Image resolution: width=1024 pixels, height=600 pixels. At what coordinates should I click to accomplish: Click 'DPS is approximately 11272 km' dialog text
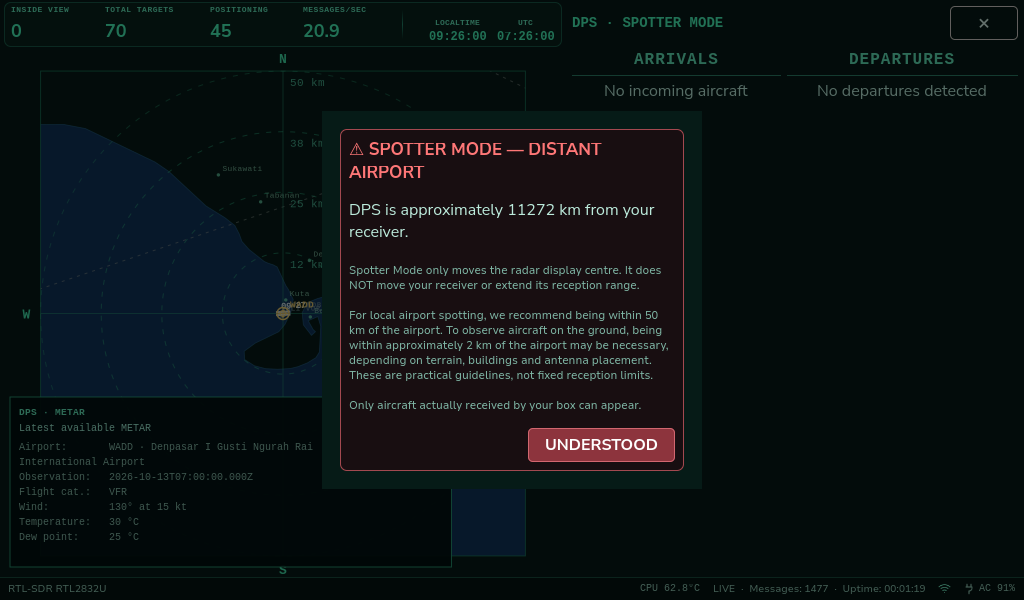coord(465,210)
